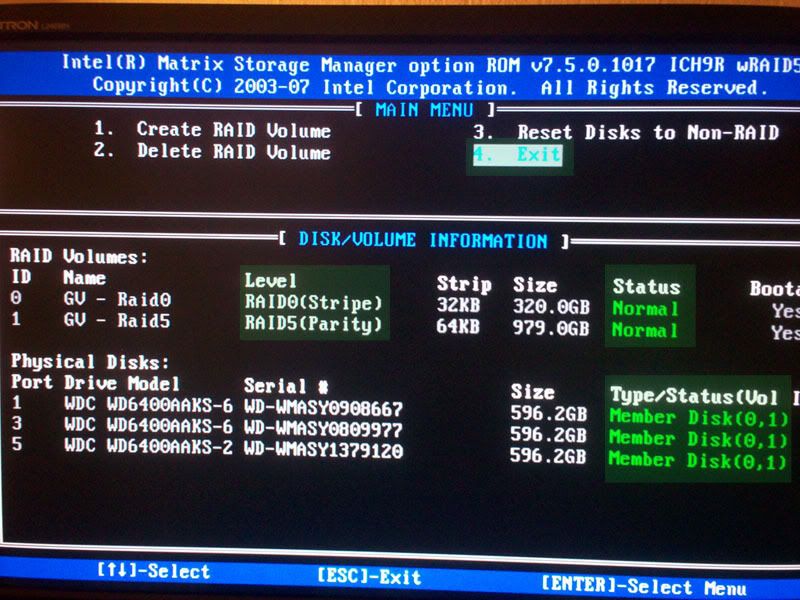Viewport: 800px width, 600px height.
Task: Click the highlighted Exit option
Action: pos(518,155)
